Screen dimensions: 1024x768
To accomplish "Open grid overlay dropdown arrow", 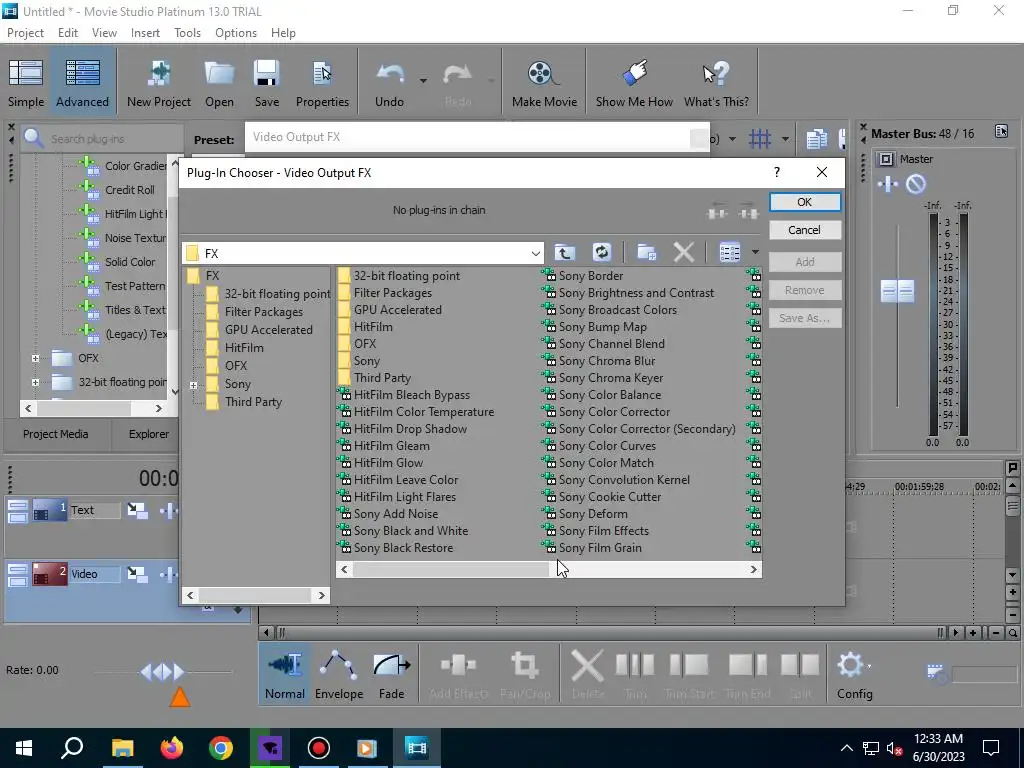I will [785, 138].
